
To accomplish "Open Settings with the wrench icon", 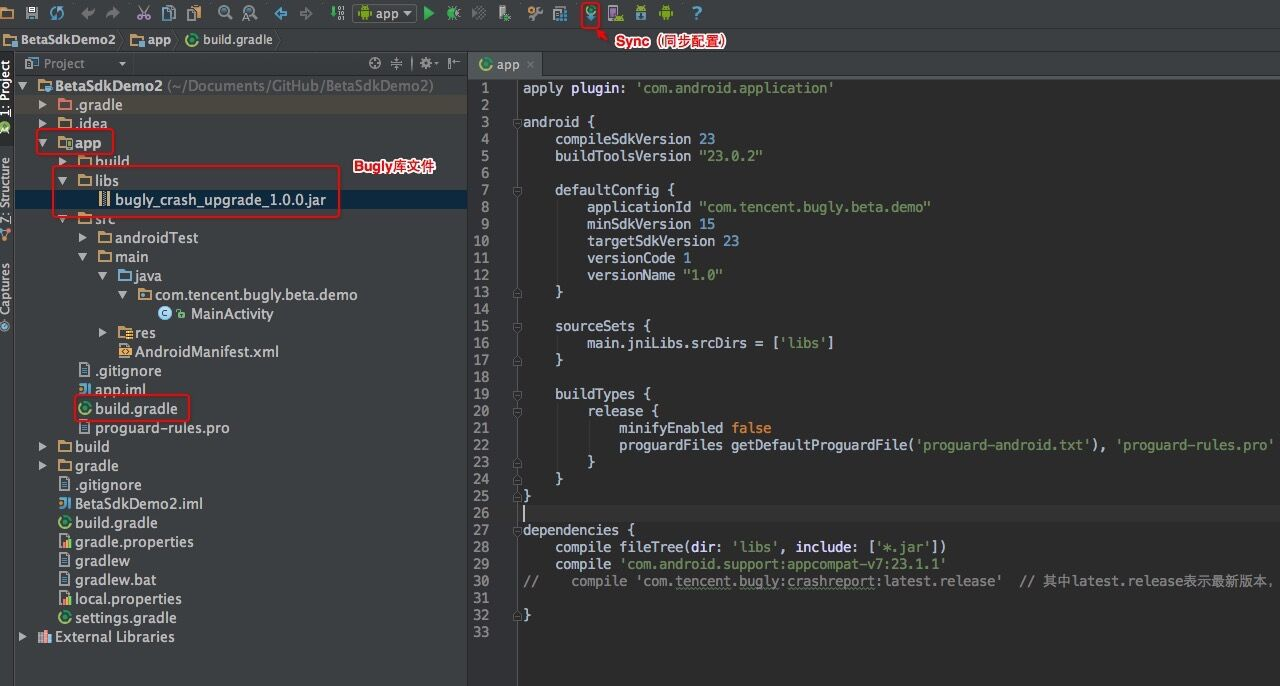I will click(x=535, y=13).
